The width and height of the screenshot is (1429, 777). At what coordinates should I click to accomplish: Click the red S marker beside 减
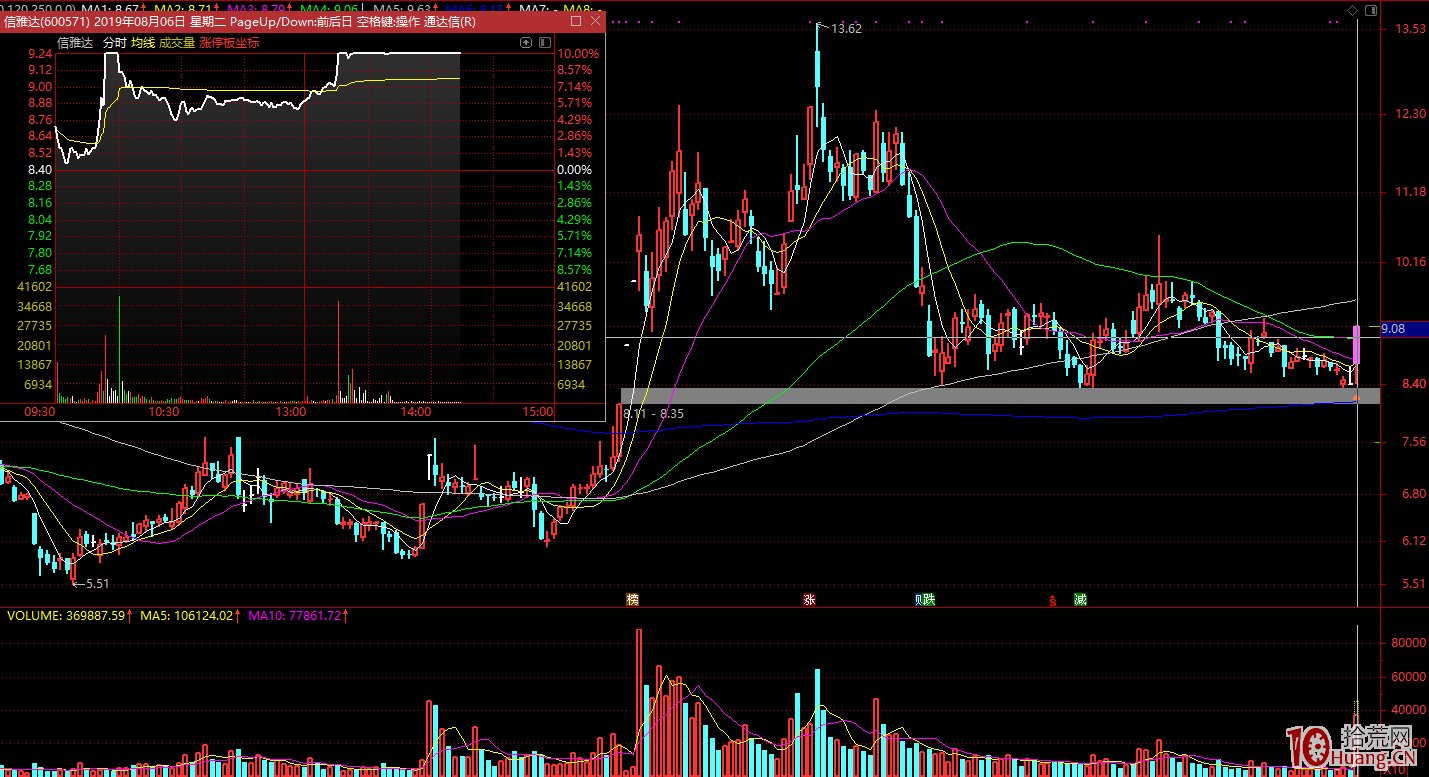[1052, 601]
